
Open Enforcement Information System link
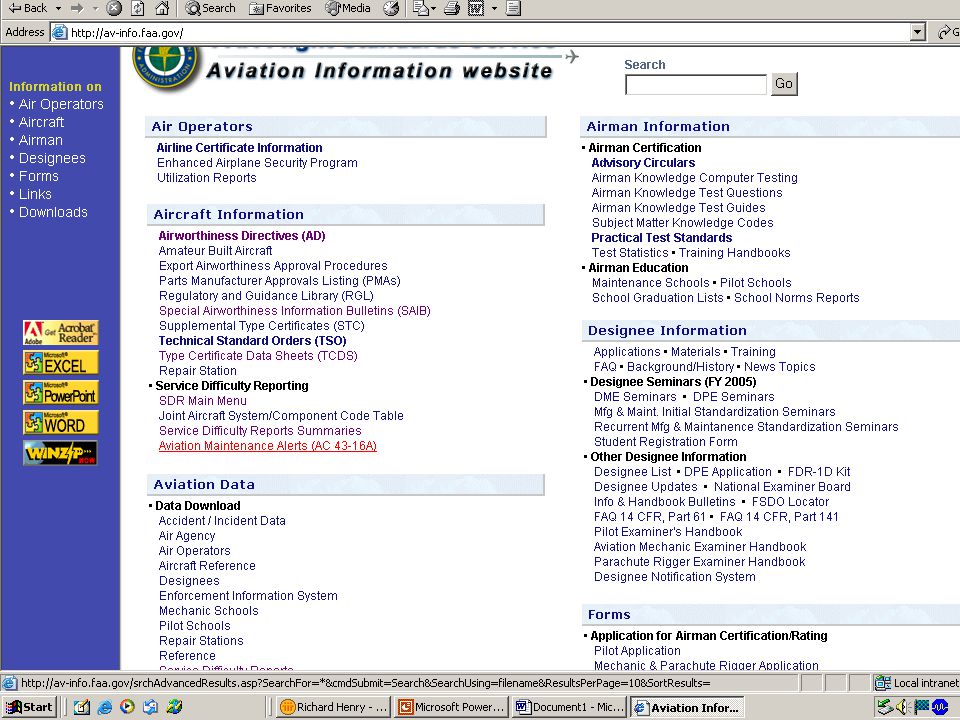tap(248, 596)
